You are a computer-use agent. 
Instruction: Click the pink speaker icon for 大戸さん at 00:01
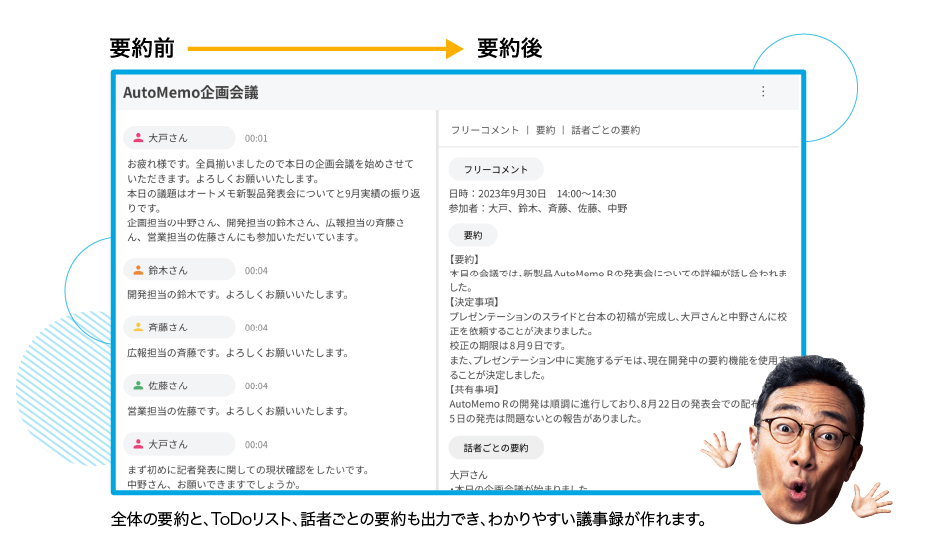point(137,138)
